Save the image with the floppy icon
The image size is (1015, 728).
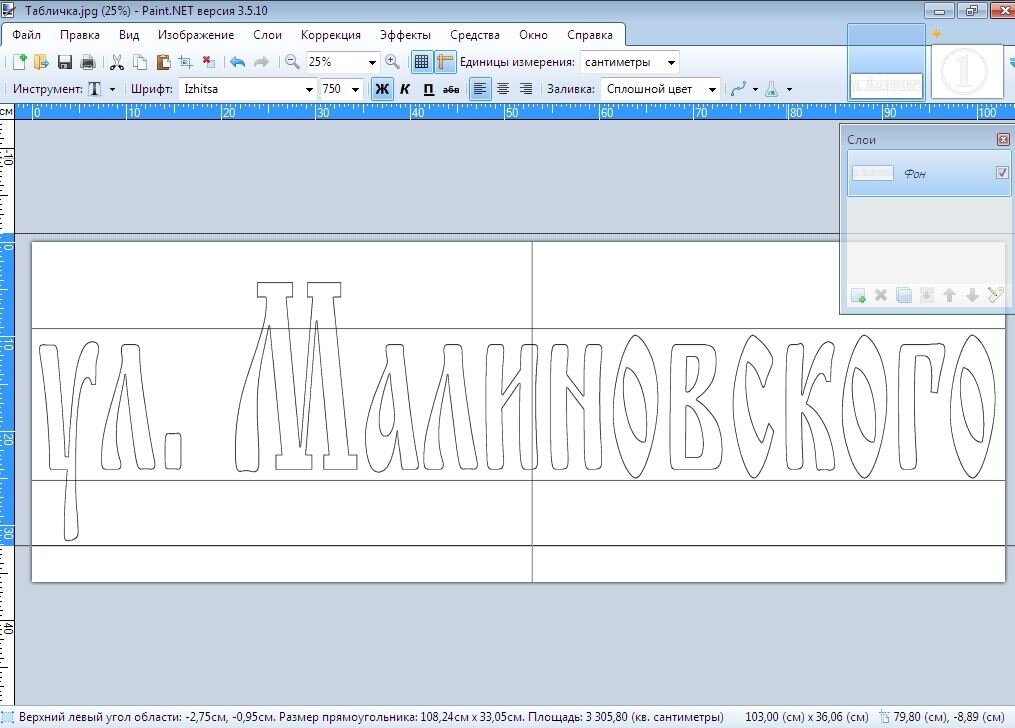tap(65, 62)
